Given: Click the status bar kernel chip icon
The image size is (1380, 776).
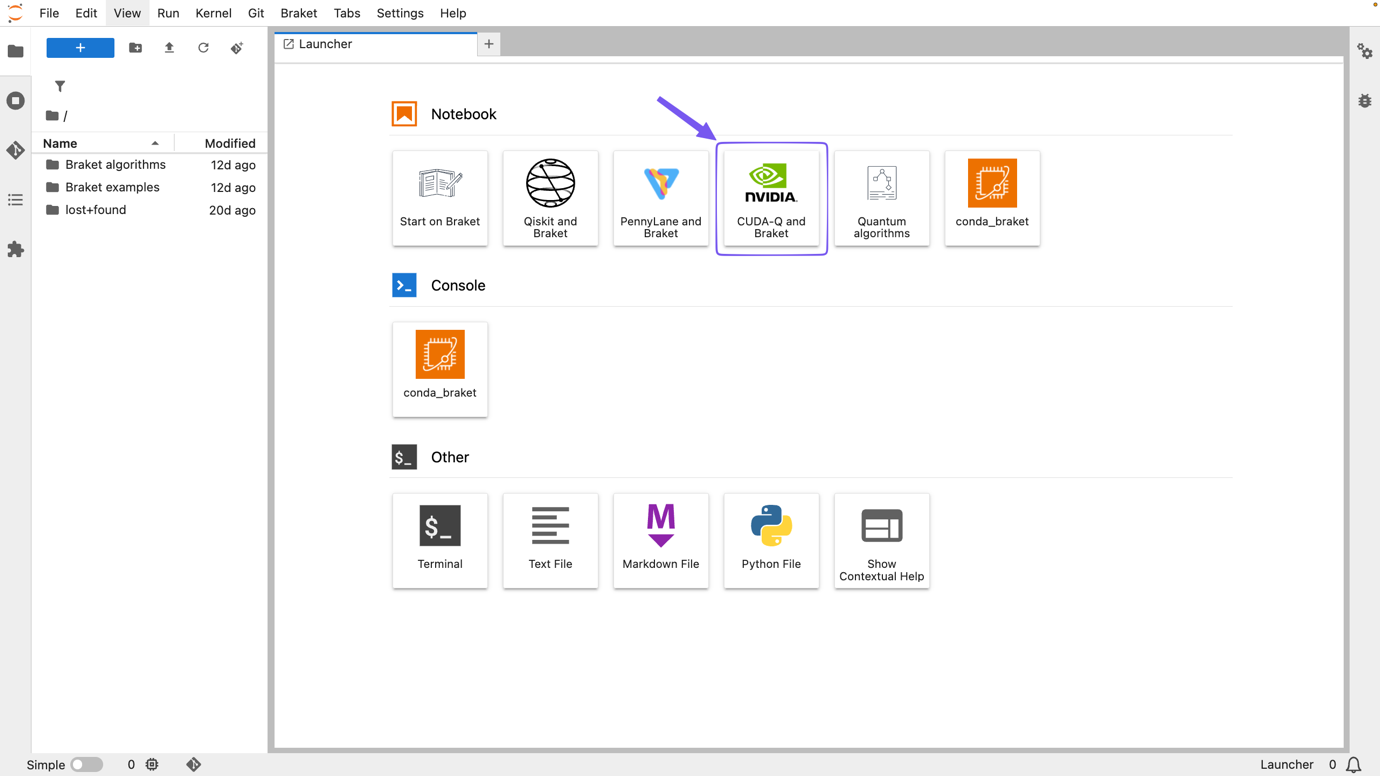Looking at the screenshot, I should click(x=152, y=765).
